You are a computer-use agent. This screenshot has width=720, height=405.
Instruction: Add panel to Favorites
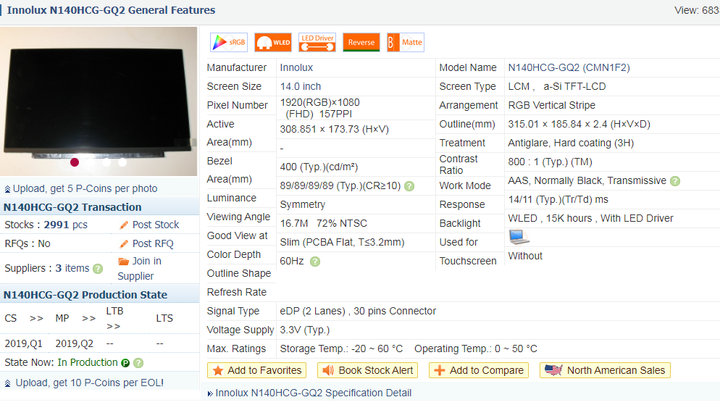pyautogui.click(x=257, y=371)
